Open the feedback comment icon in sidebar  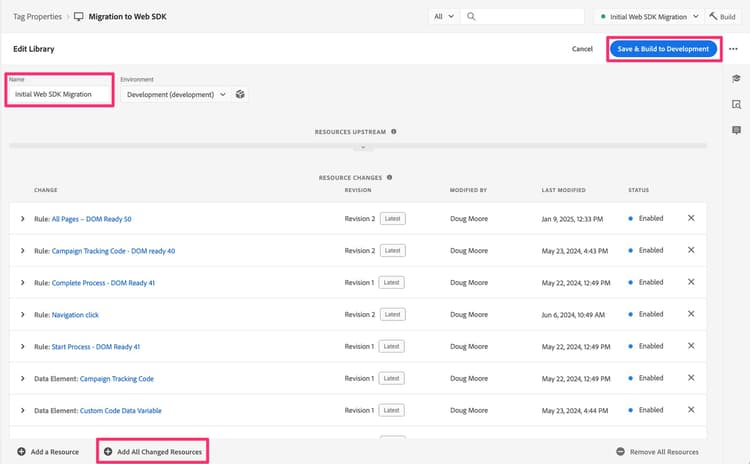[736, 130]
